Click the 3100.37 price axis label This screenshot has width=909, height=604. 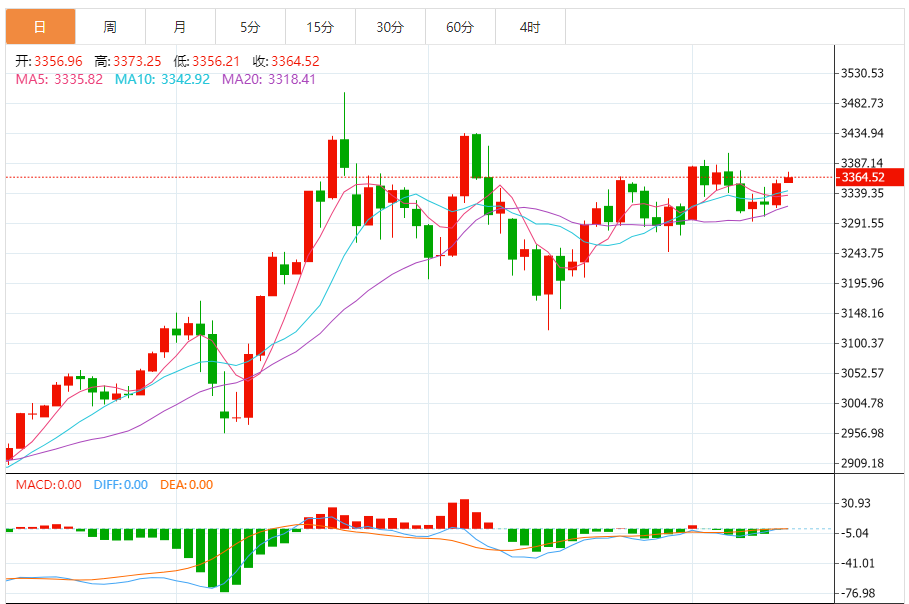(862, 343)
